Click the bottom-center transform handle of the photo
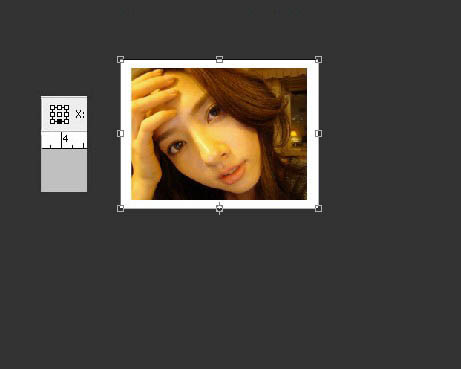This screenshot has width=461, height=369. [x=219, y=208]
